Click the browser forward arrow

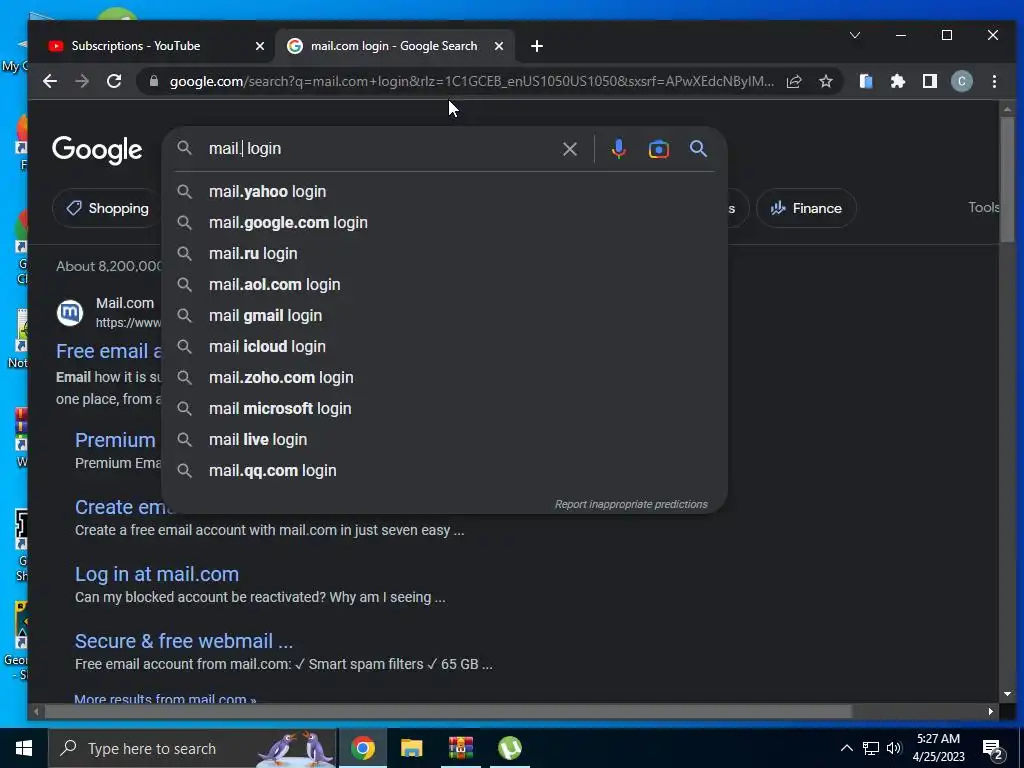(x=82, y=81)
